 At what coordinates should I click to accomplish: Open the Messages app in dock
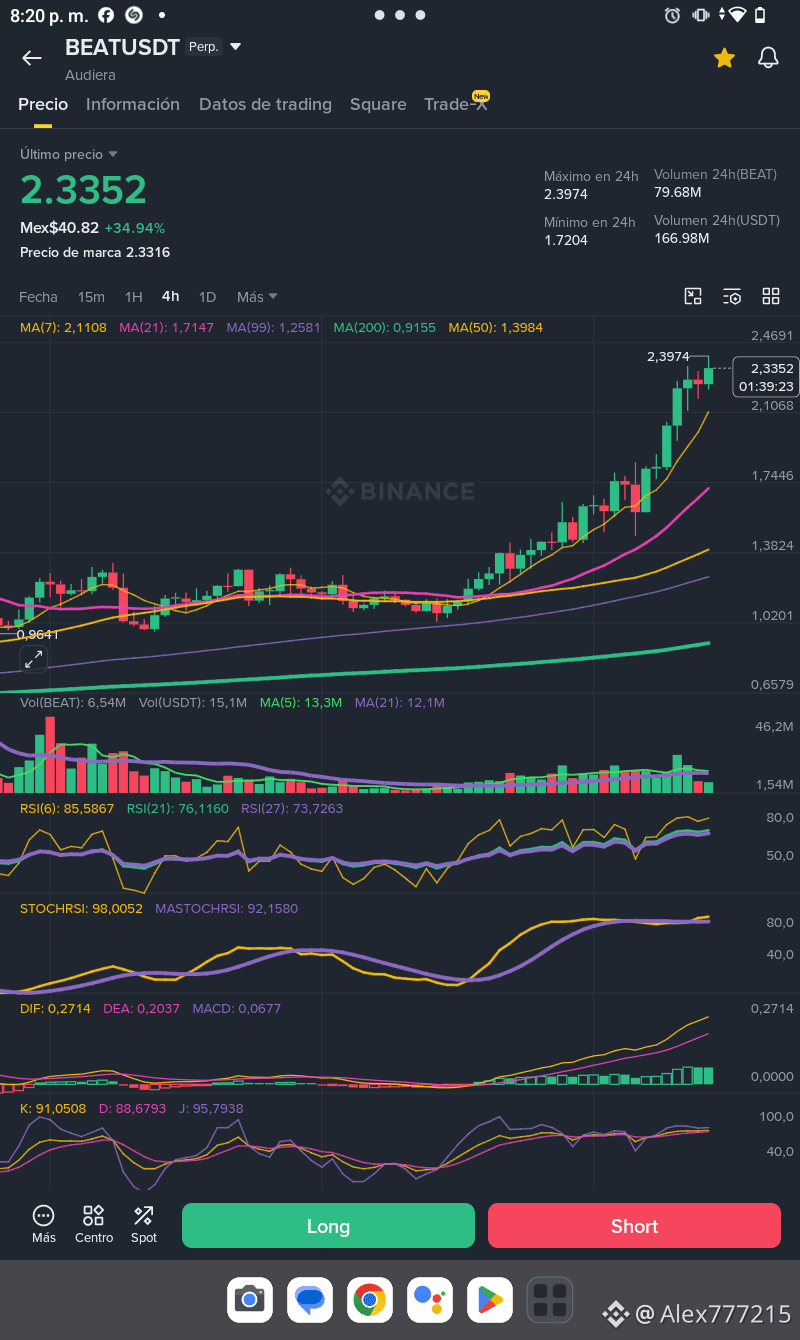310,1300
